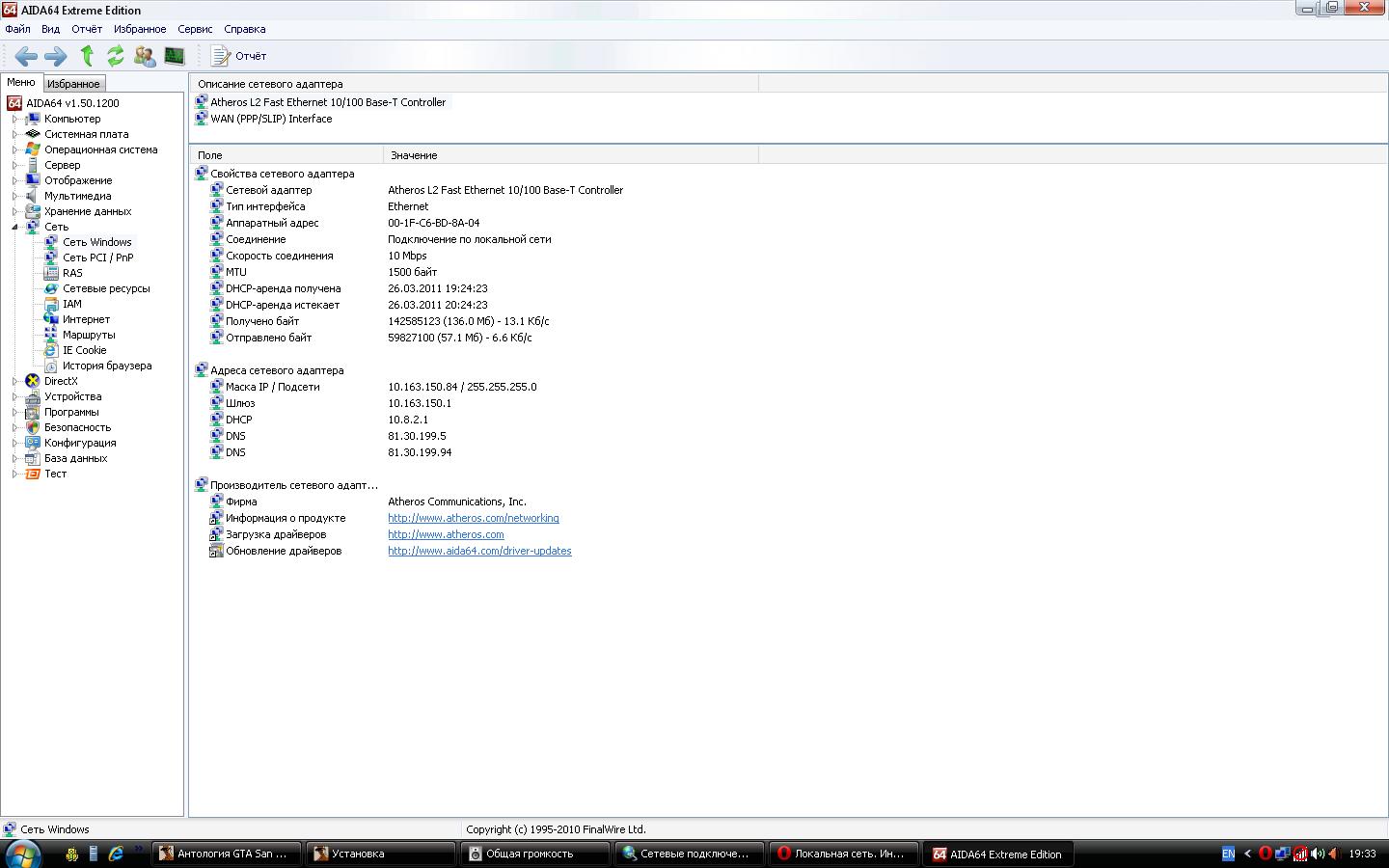Open the Справка menu

245,29
